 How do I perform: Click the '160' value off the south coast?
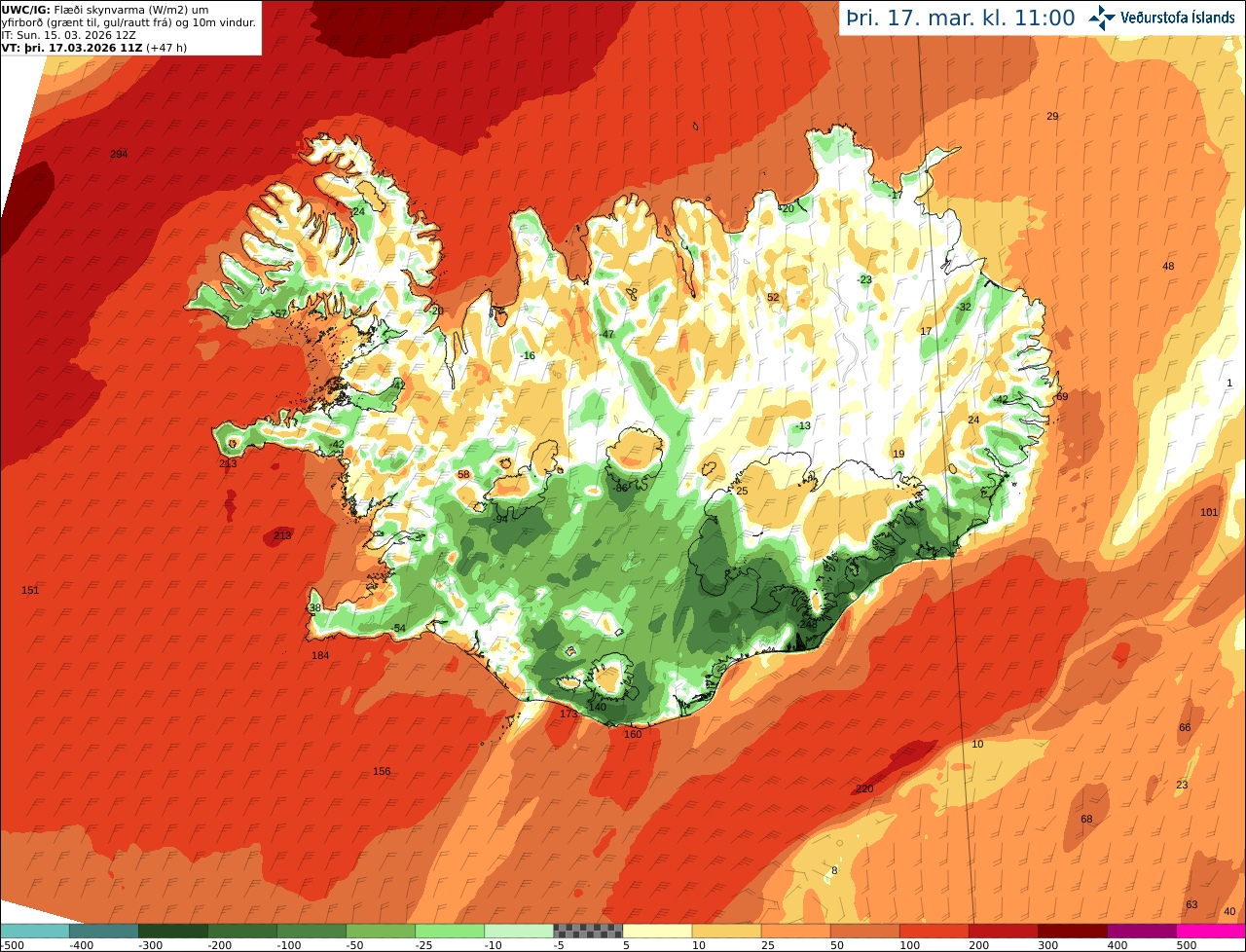(633, 734)
